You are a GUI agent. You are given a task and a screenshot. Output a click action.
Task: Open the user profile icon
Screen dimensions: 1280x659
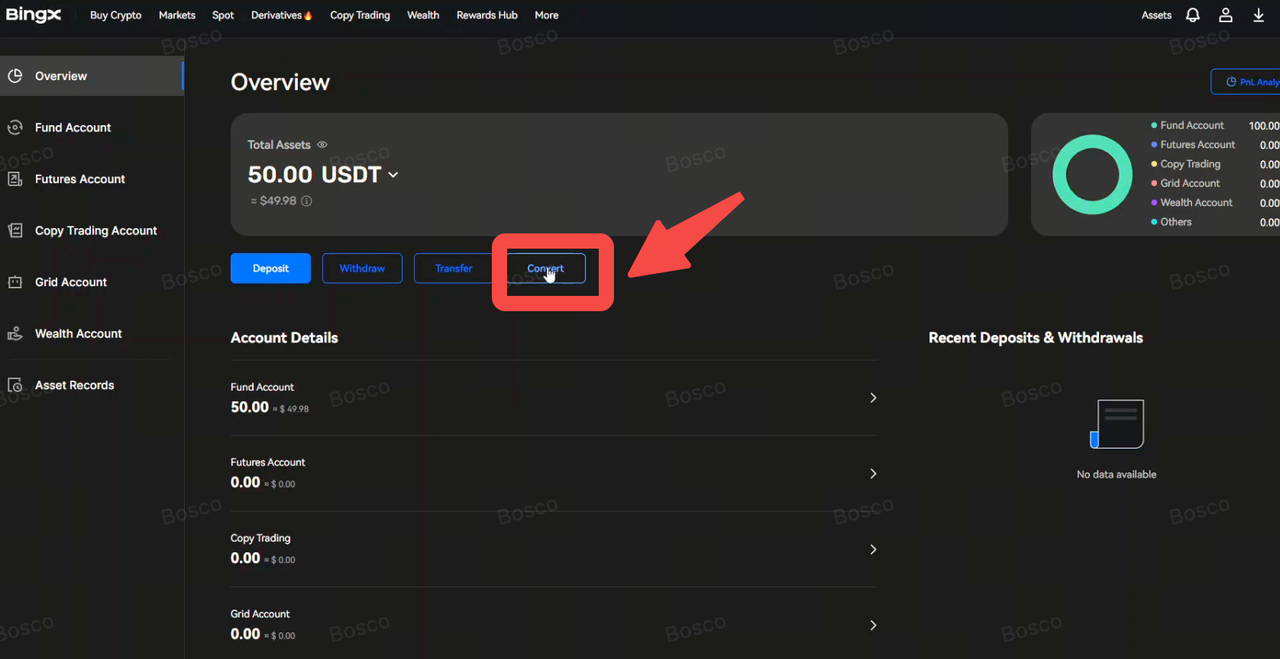click(1225, 15)
